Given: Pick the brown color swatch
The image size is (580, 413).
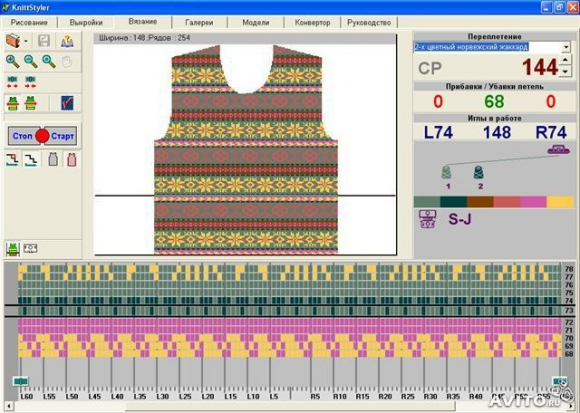Looking at the screenshot, I should click(480, 202).
